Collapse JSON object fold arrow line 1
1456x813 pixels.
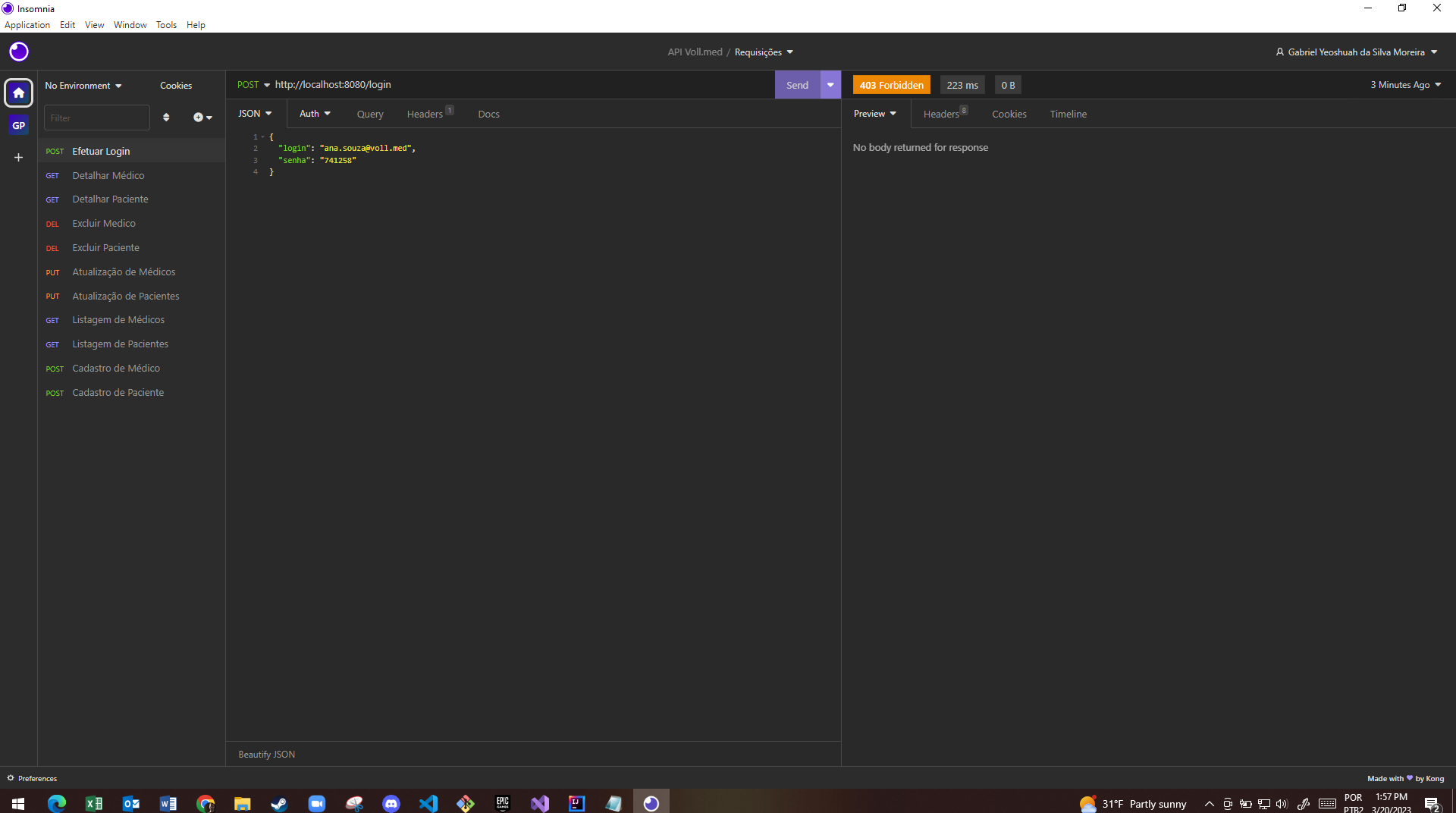point(263,137)
